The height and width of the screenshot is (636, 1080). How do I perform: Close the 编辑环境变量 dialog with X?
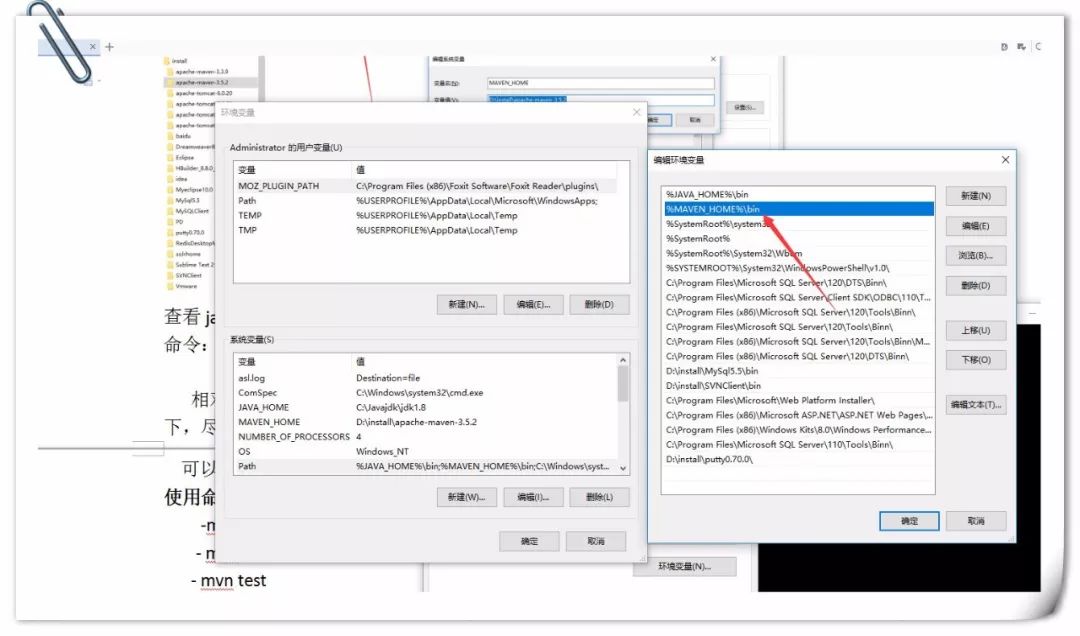tap(1006, 159)
